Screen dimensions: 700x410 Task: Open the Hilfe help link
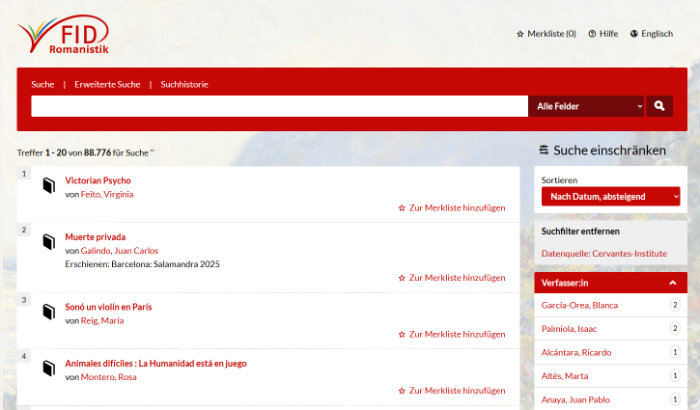[x=603, y=34]
